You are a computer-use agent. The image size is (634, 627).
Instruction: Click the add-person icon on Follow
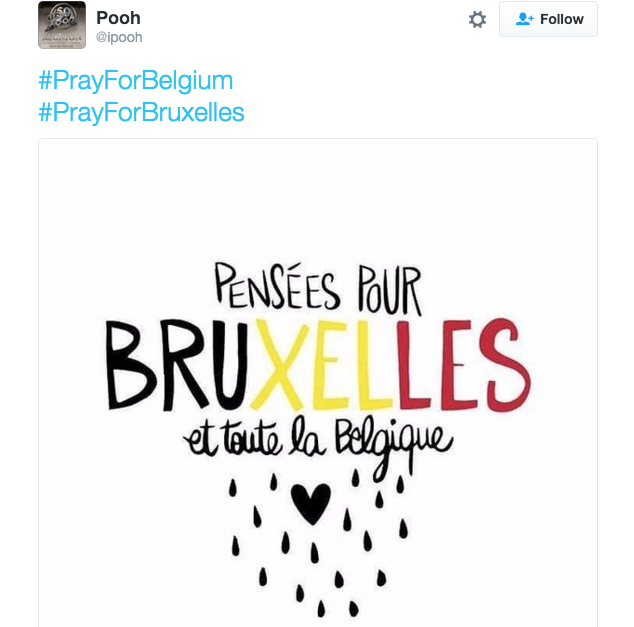pyautogui.click(x=524, y=19)
